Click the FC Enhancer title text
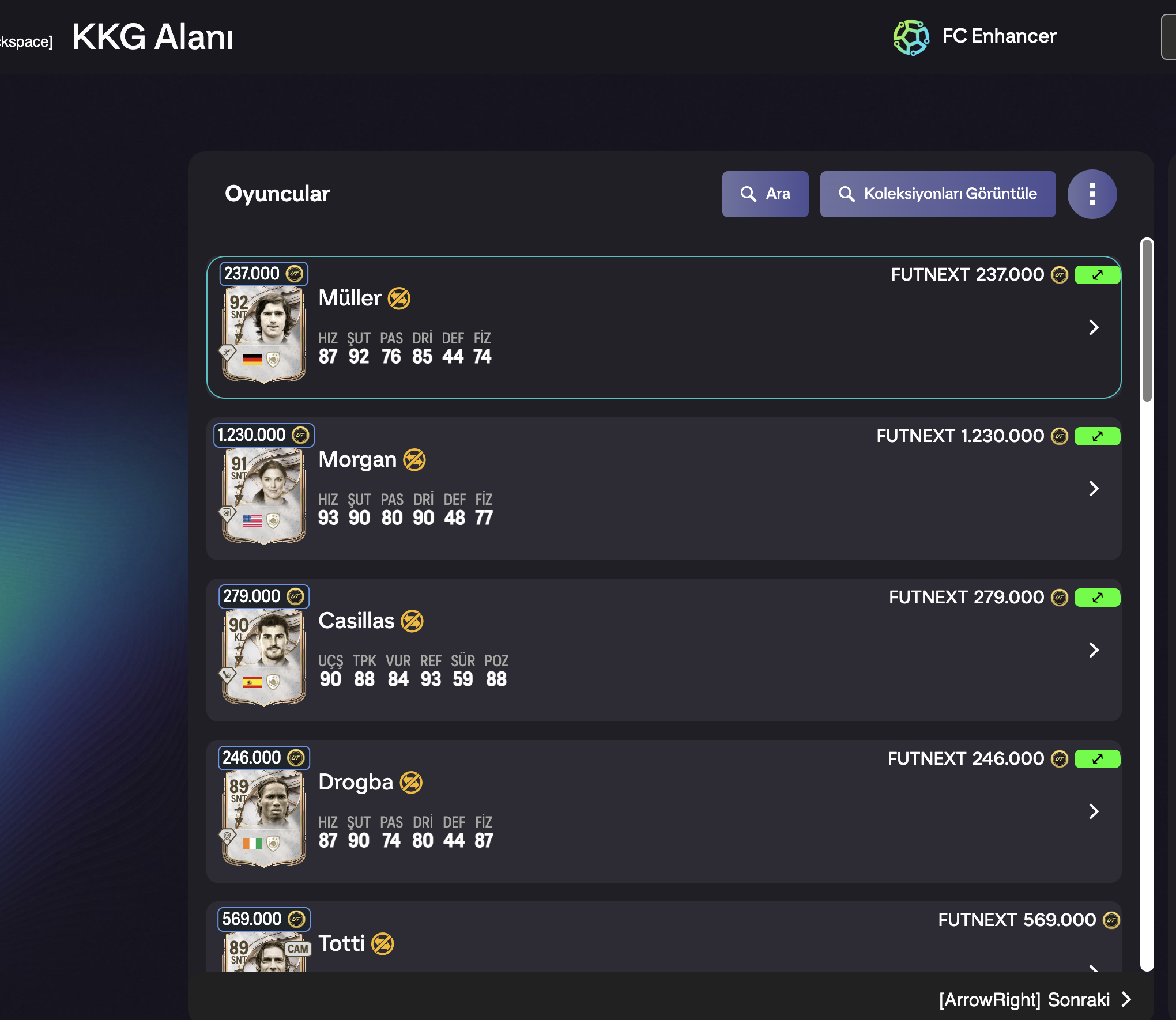The height and width of the screenshot is (1020, 1176). pos(999,36)
